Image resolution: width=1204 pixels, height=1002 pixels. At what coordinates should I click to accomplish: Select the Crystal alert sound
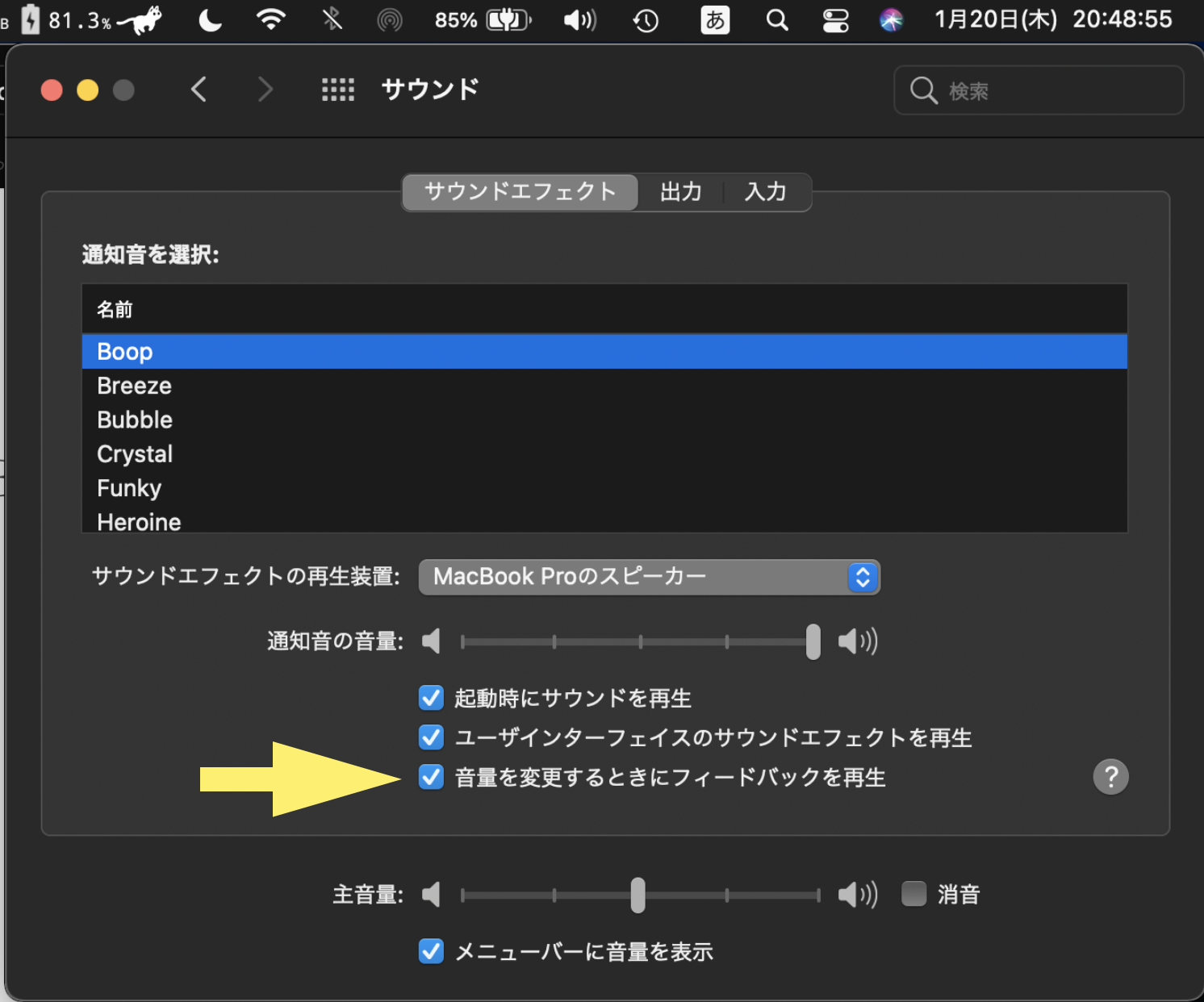coord(135,454)
